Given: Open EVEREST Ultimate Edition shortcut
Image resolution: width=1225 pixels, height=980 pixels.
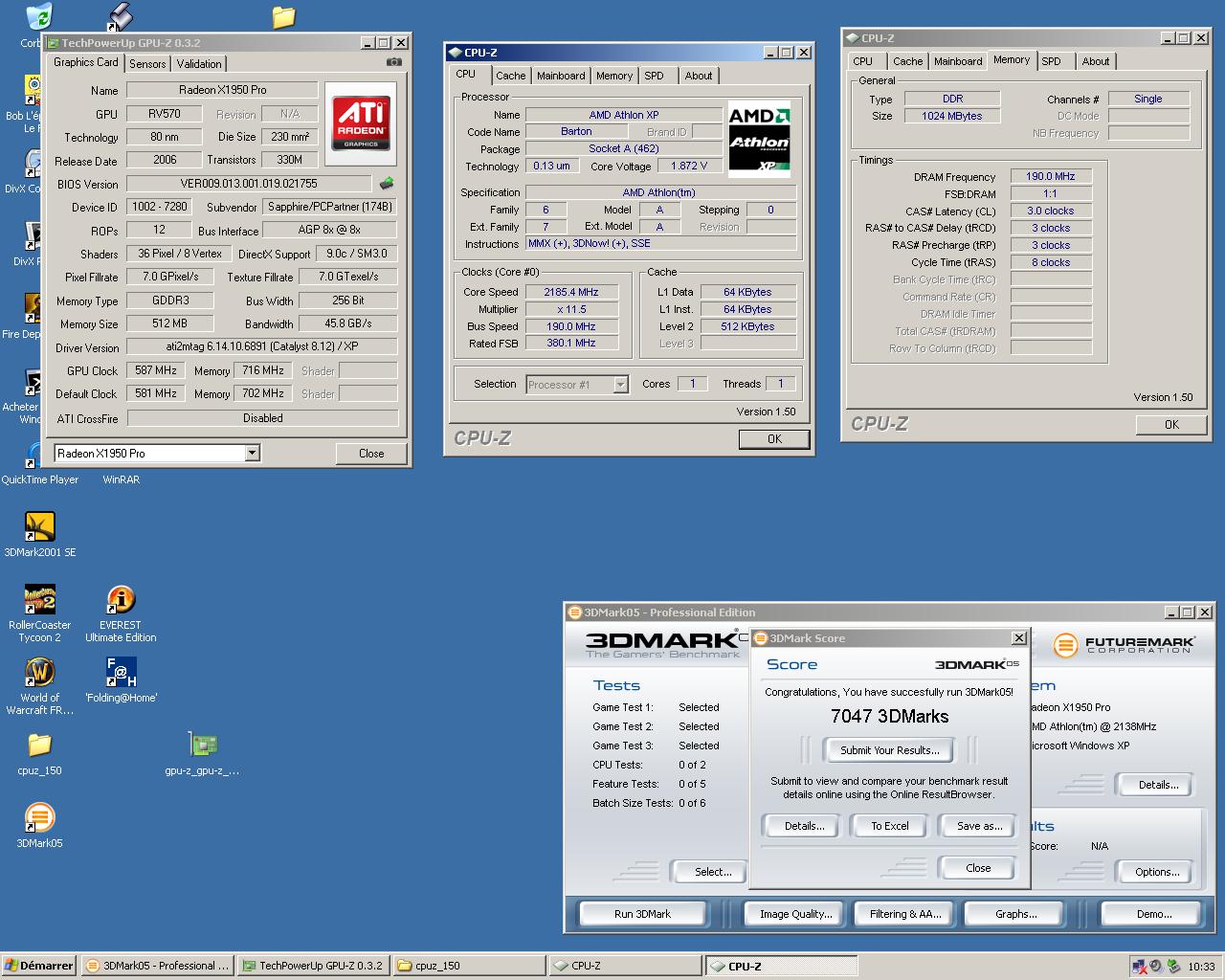Looking at the screenshot, I should (121, 600).
